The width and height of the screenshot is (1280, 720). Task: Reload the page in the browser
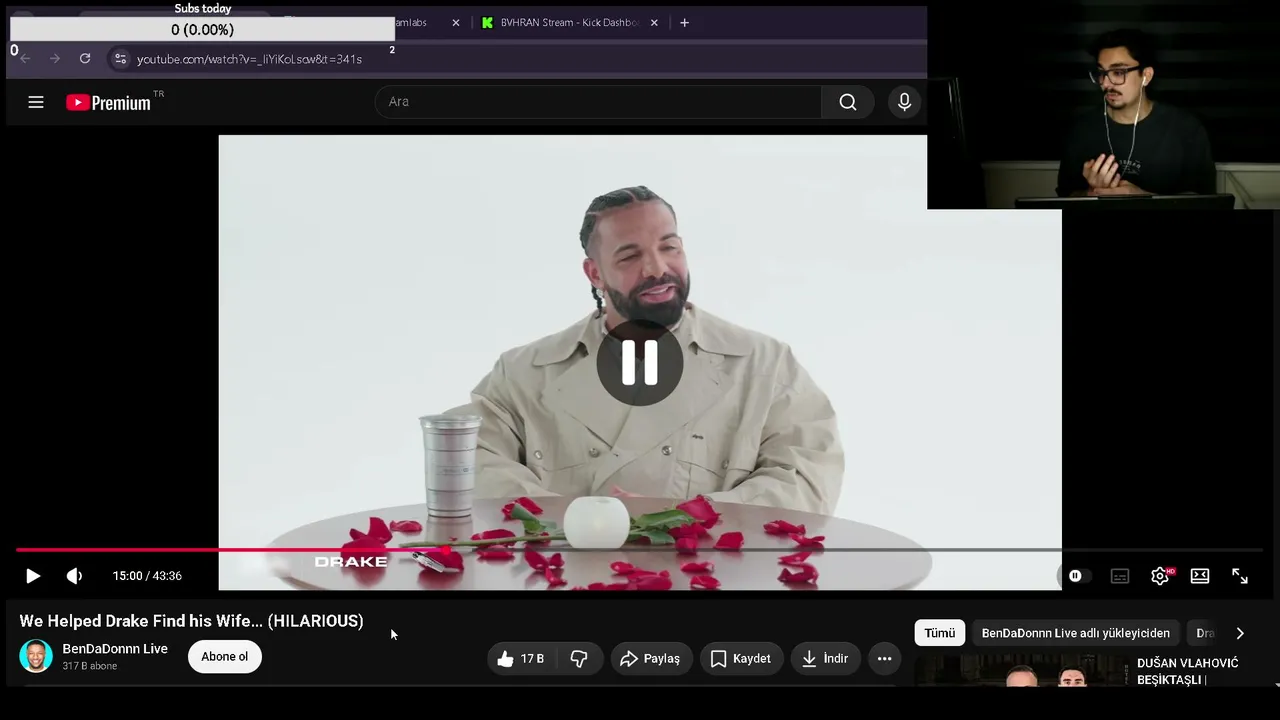(85, 59)
